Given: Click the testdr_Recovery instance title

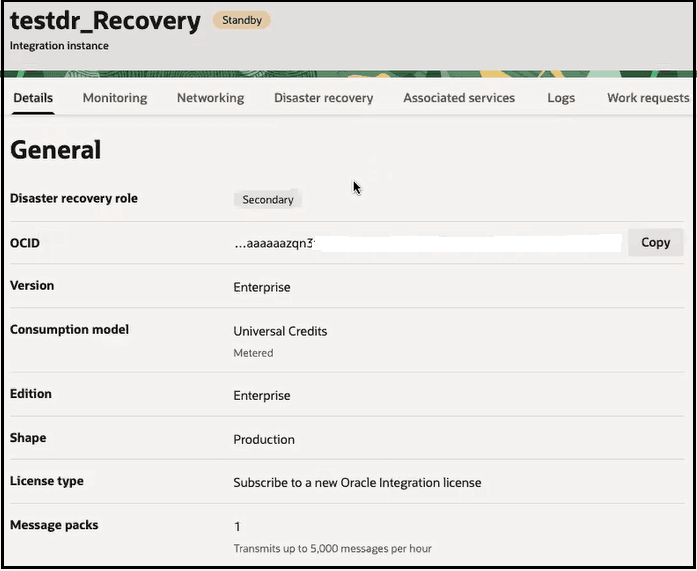Looking at the screenshot, I should point(105,21).
